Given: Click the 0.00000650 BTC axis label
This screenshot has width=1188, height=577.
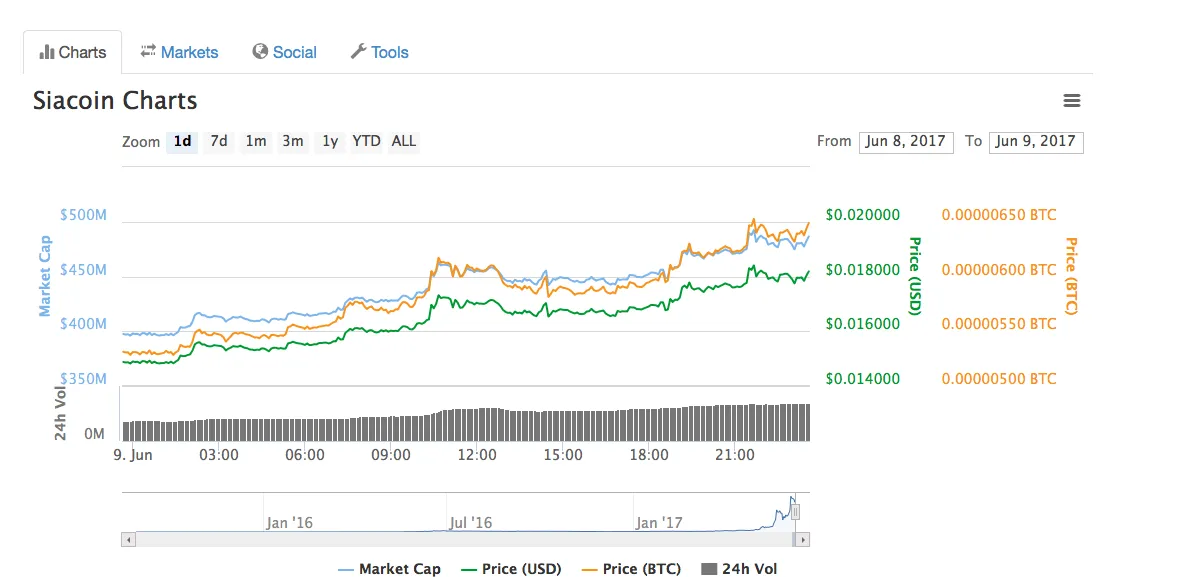Looking at the screenshot, I should pyautogui.click(x=999, y=215).
